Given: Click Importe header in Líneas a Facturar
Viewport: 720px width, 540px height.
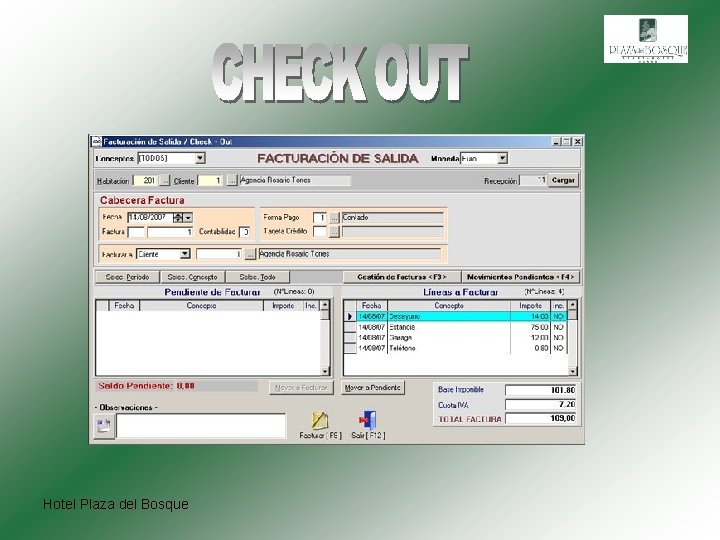Looking at the screenshot, I should (x=530, y=305).
